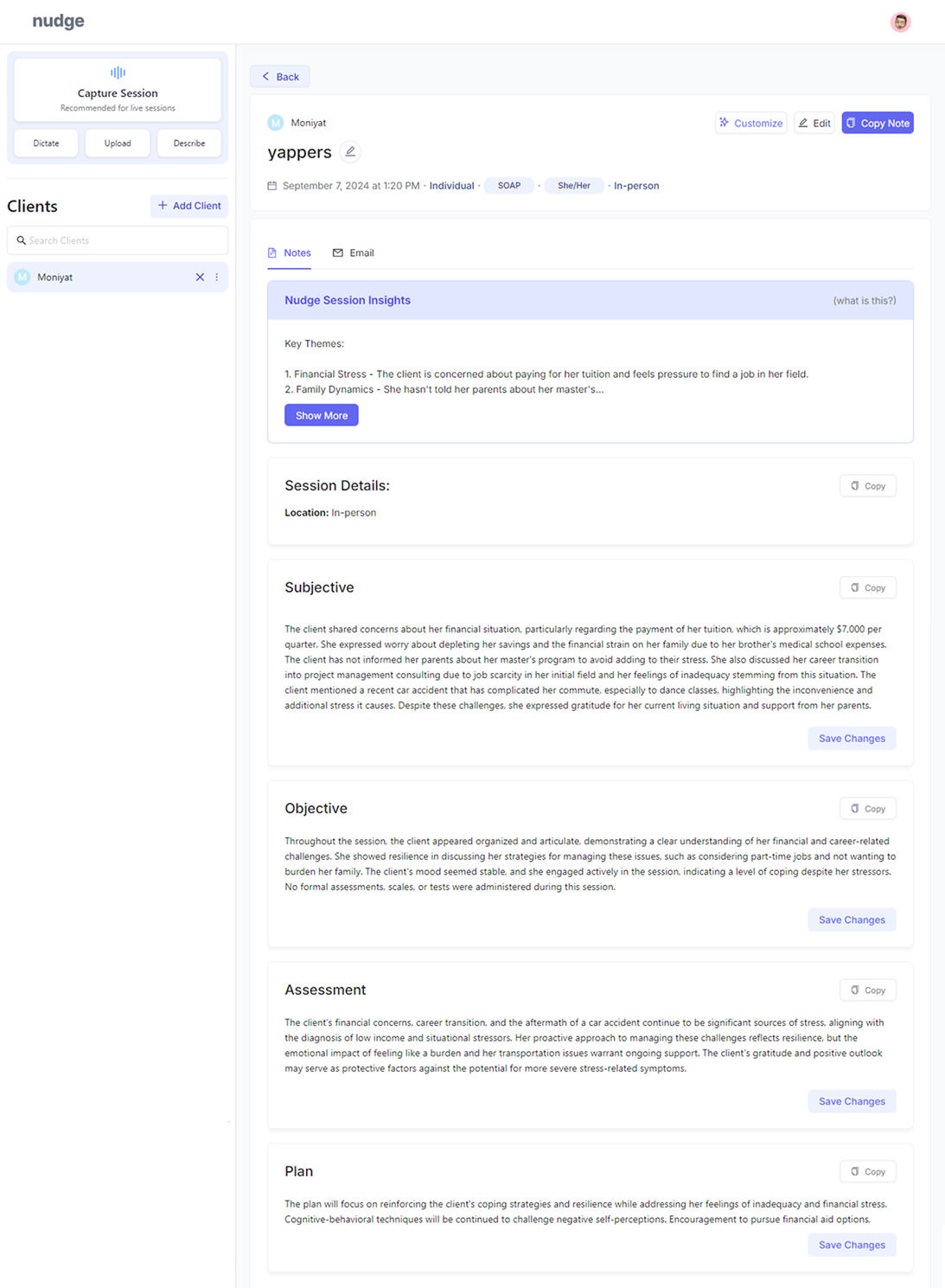Expand the insights with Show More
This screenshot has width=945, height=1288.
[x=321, y=415]
